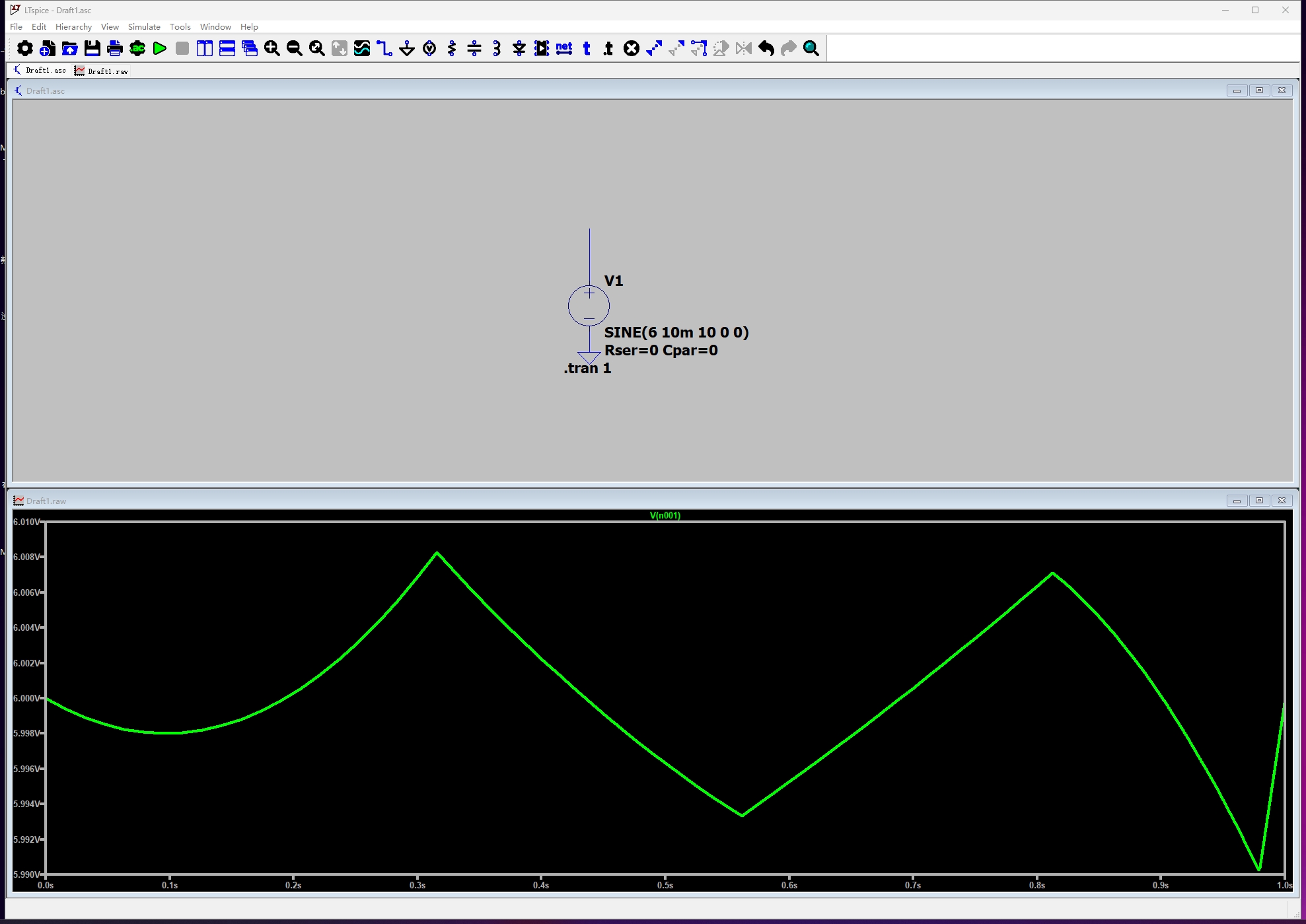This screenshot has height=924, width=1306.
Task: Activate the Move tool
Action: click(698, 48)
